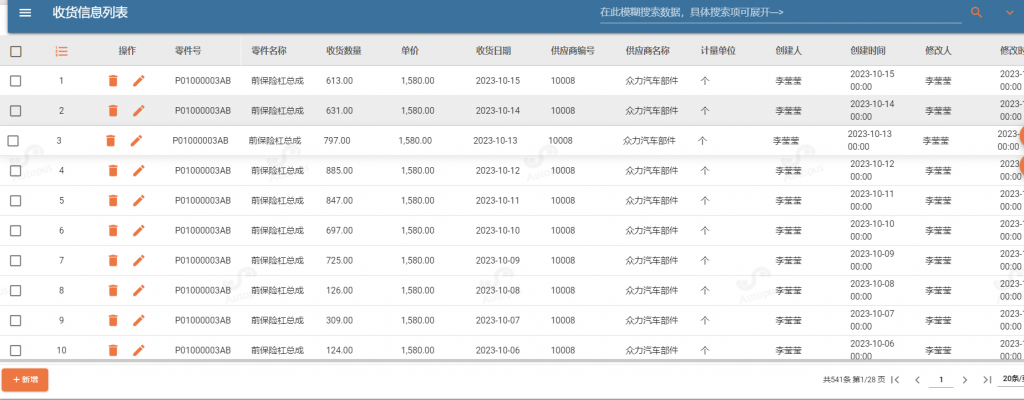Check the box for row 6
The height and width of the screenshot is (400, 1024).
(16, 230)
